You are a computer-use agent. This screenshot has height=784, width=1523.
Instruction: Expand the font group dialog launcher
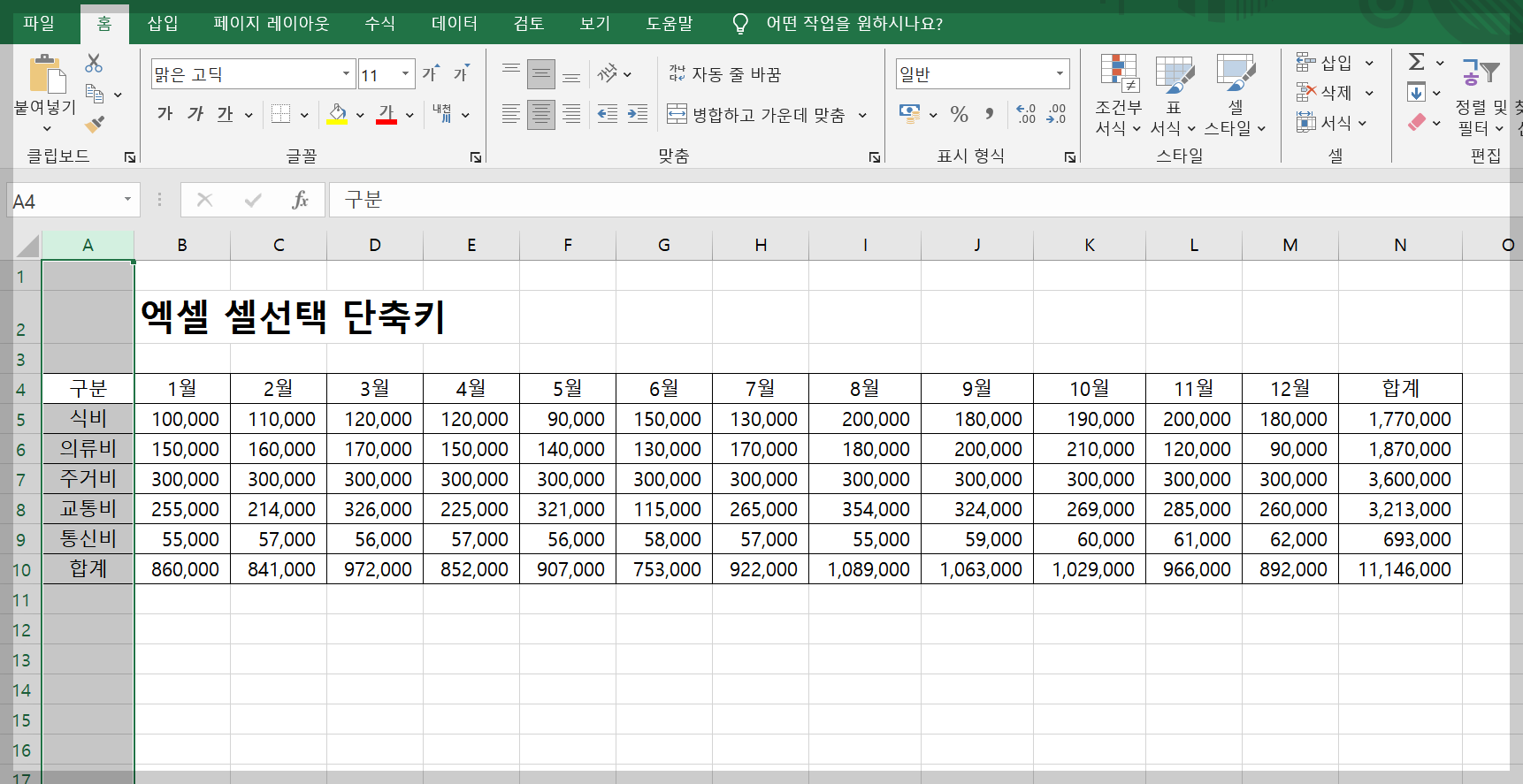[x=476, y=157]
